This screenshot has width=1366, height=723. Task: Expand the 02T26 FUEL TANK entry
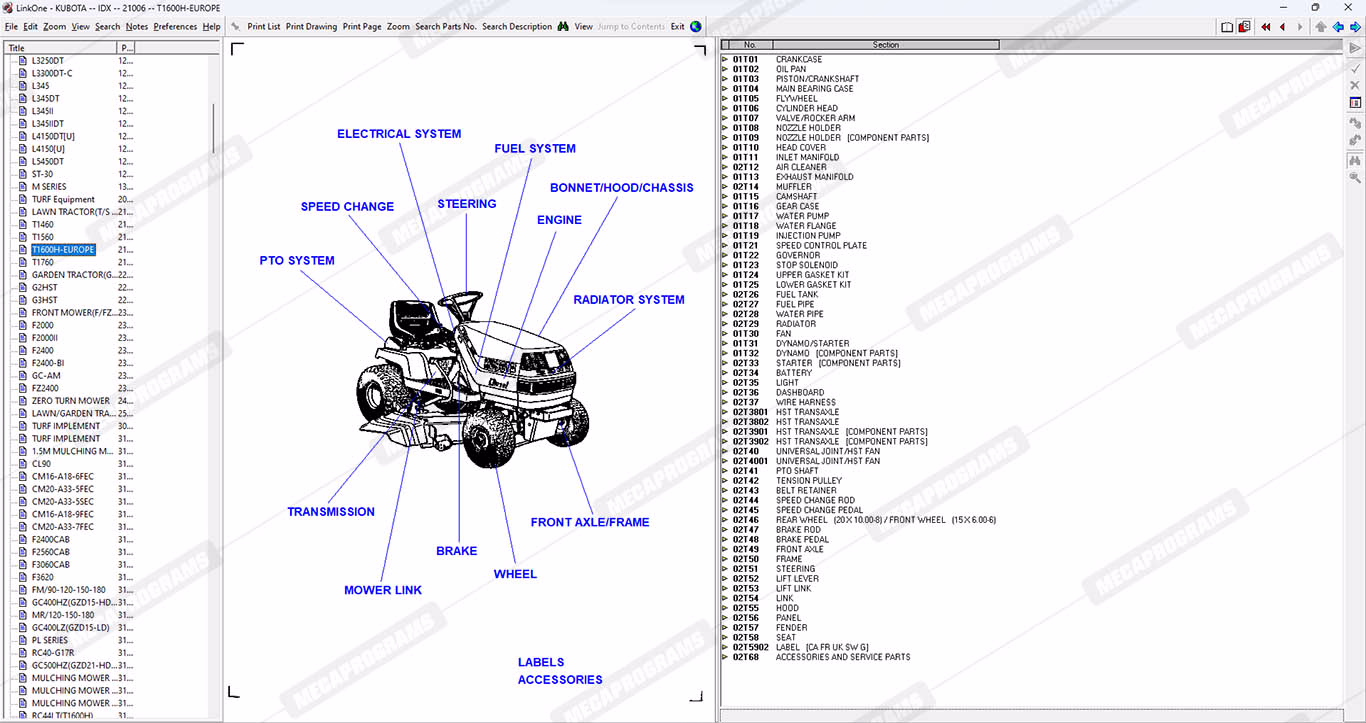725,295
